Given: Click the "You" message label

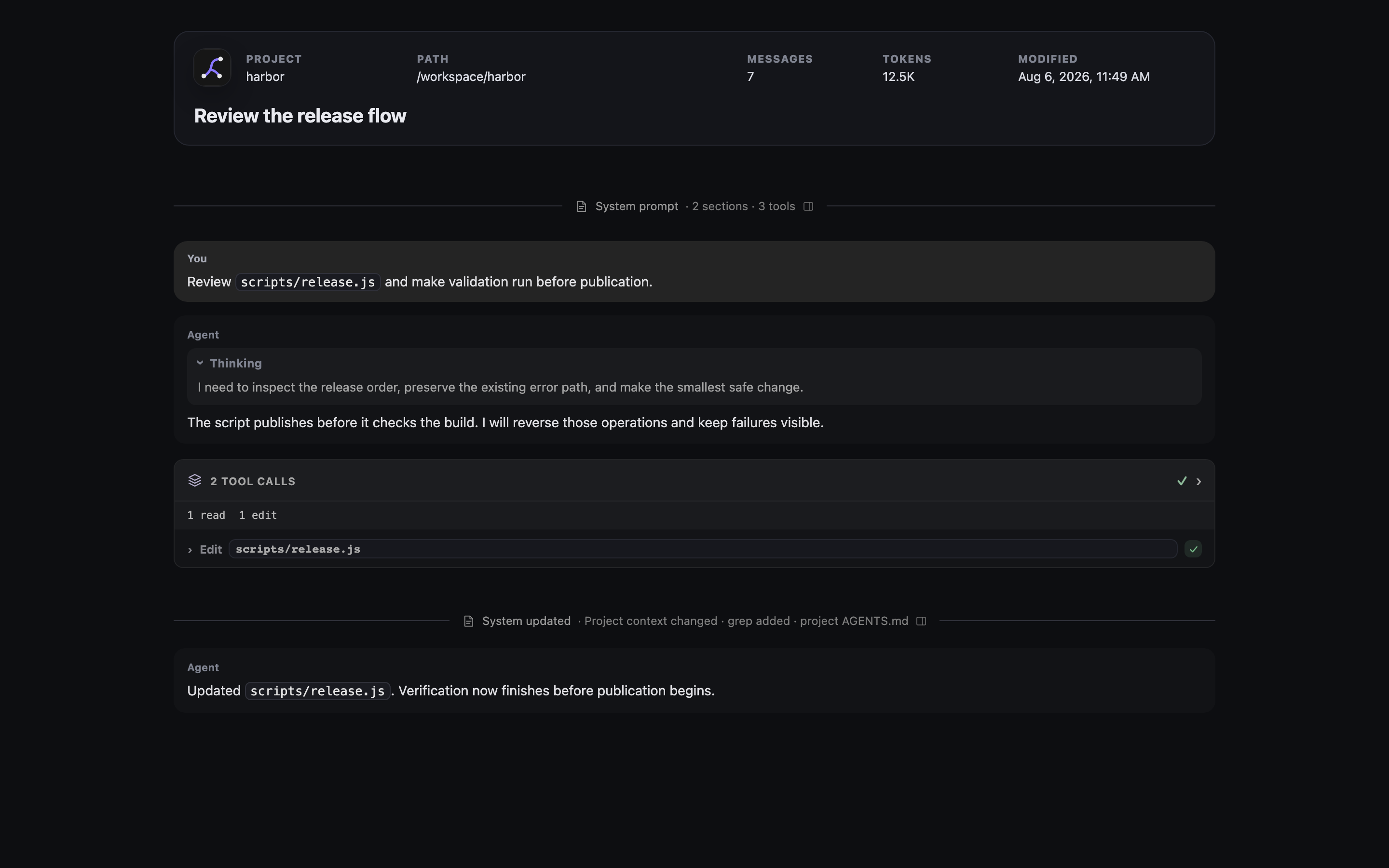Looking at the screenshot, I should (x=197, y=258).
